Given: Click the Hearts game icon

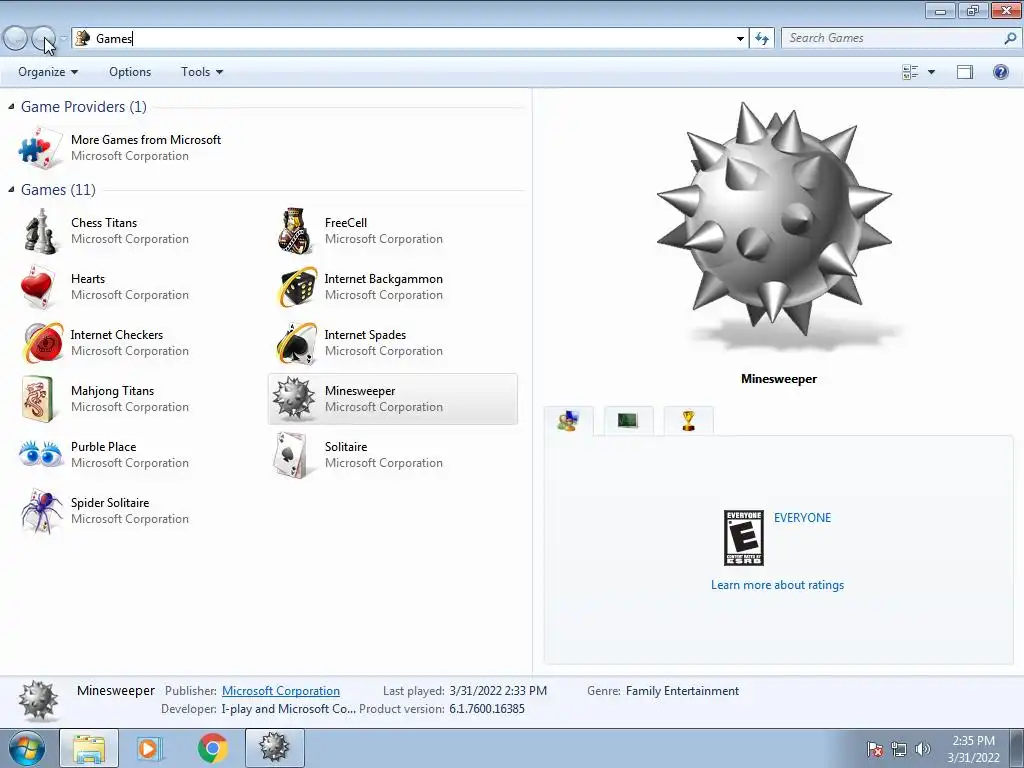Looking at the screenshot, I should [37, 287].
